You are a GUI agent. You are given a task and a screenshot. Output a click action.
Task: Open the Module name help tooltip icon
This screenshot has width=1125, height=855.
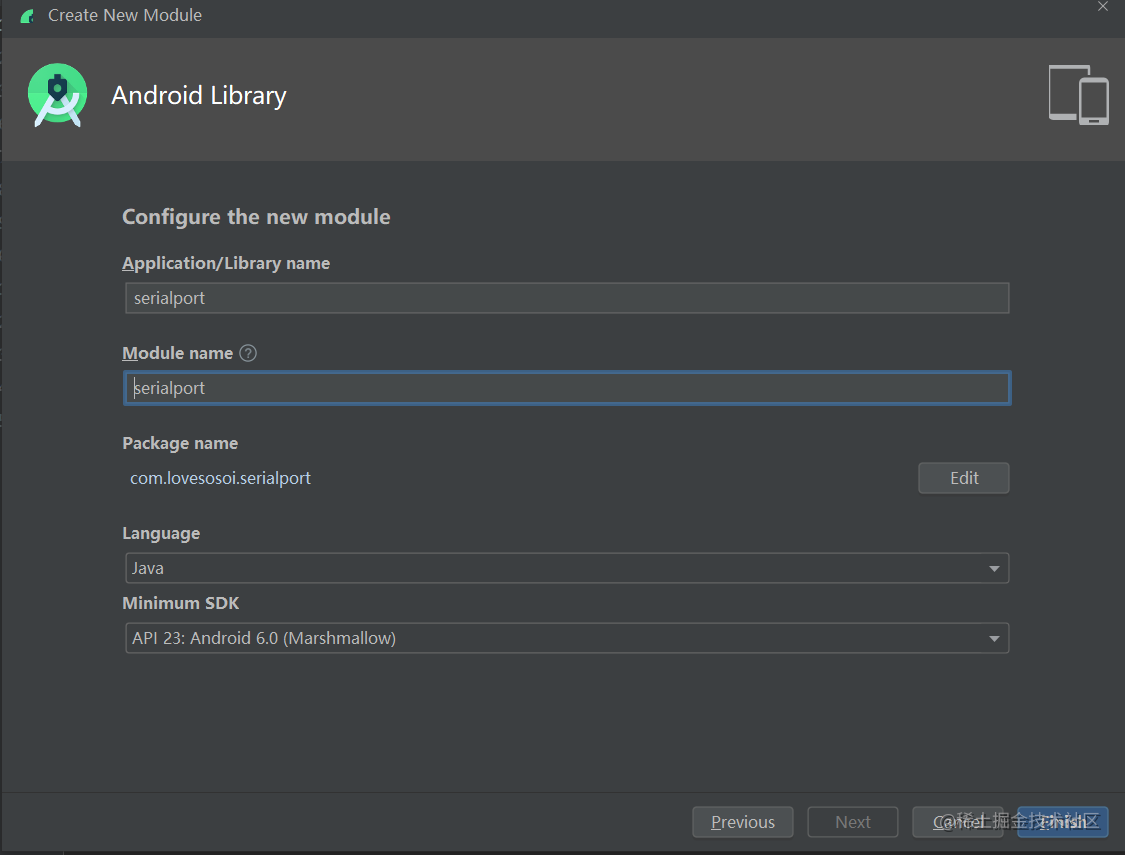tap(247, 352)
